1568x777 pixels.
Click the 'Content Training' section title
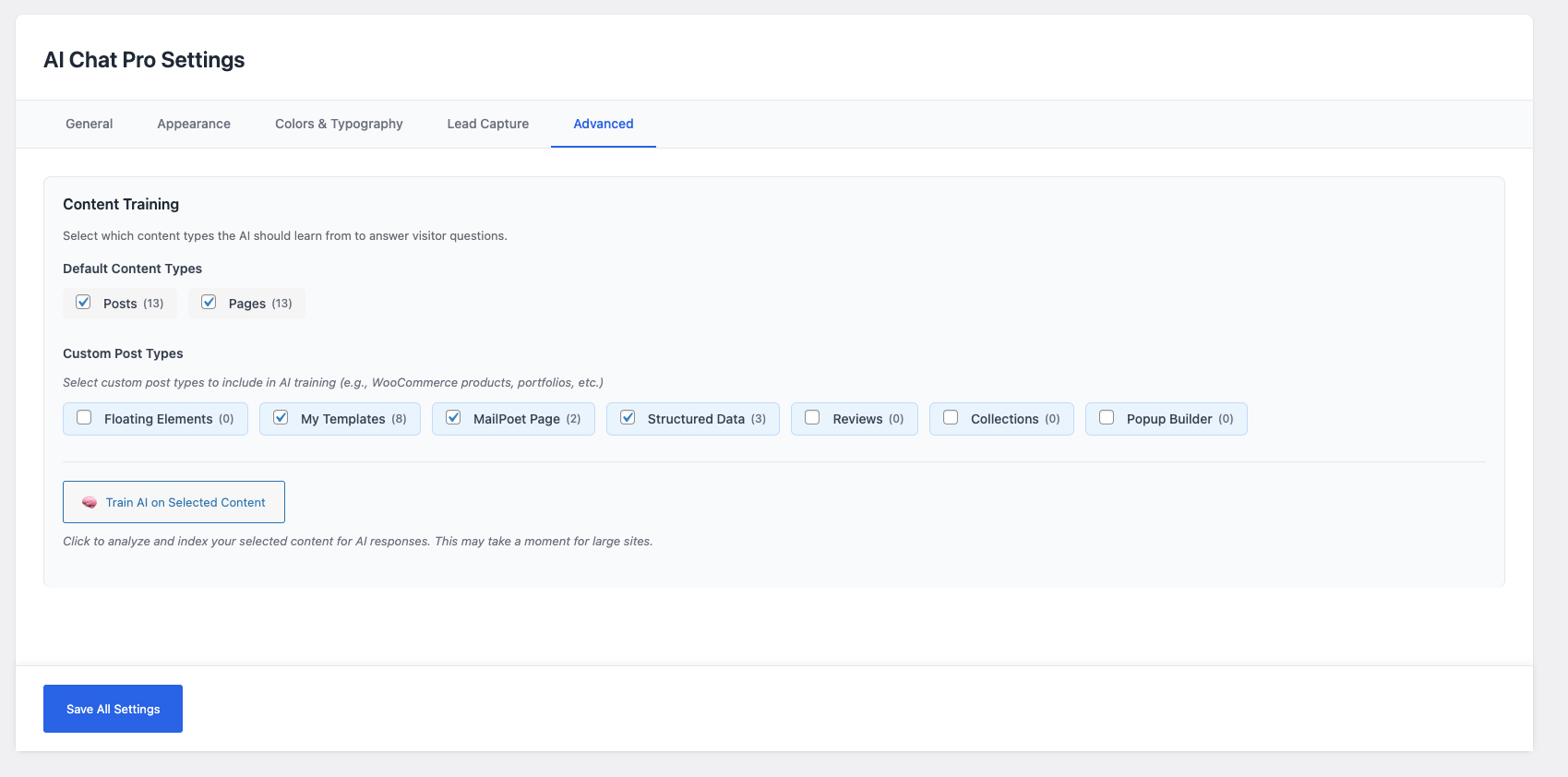point(121,204)
